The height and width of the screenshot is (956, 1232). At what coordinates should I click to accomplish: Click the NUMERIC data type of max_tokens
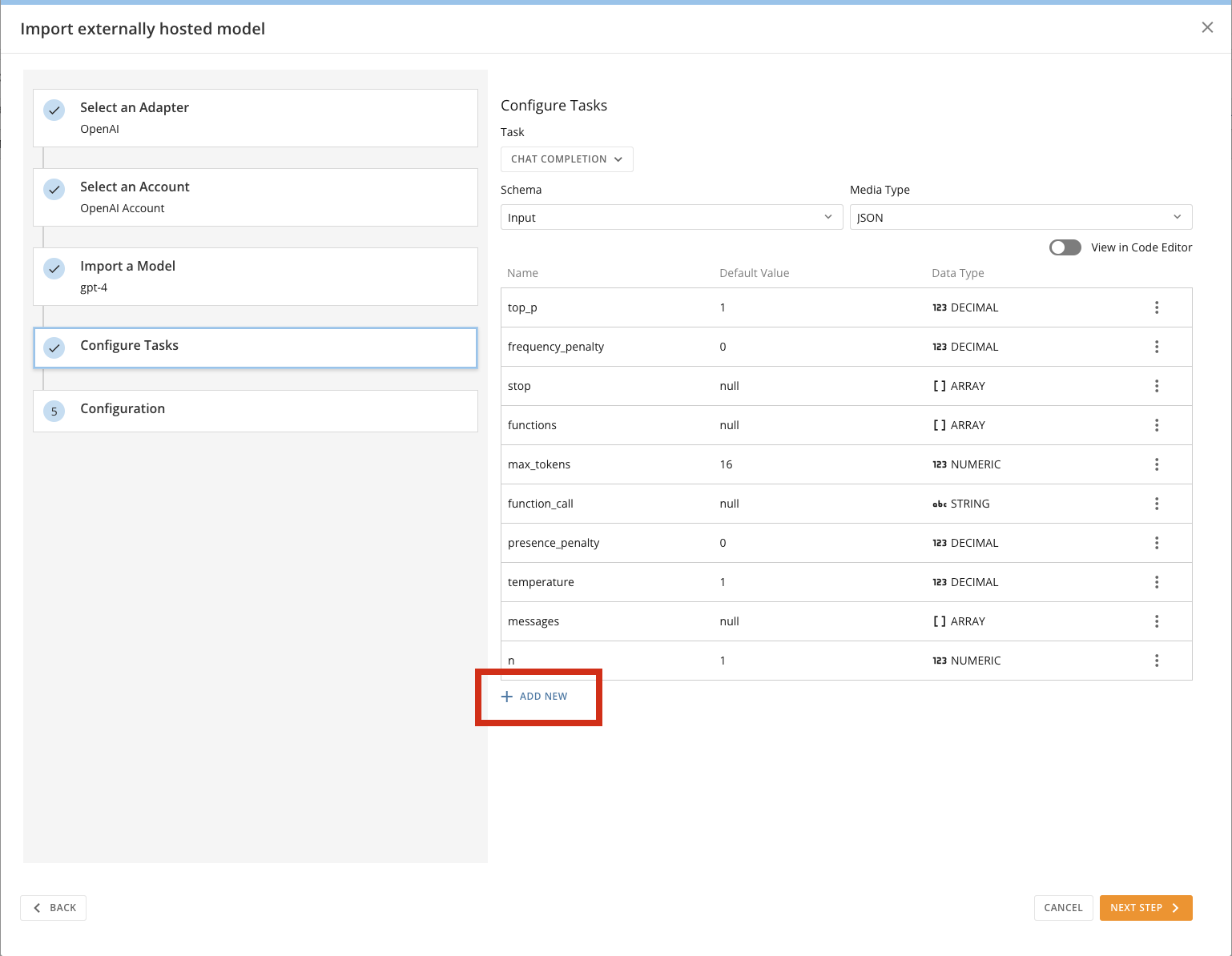pyautogui.click(x=967, y=464)
